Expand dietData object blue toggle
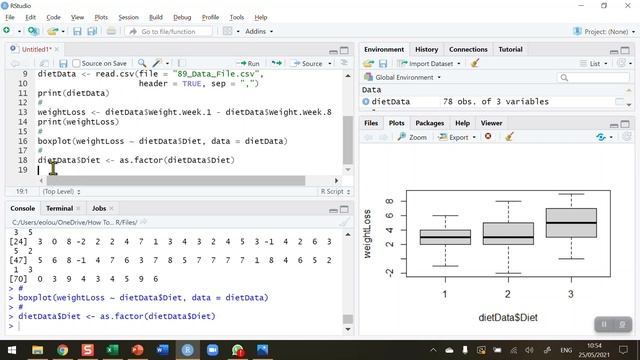Viewport: 640px width, 360px height. click(x=366, y=102)
